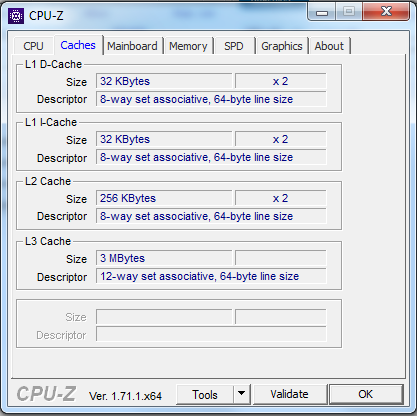The height and width of the screenshot is (416, 417).
Task: Click the L1 D-Cache descriptor field
Action: pyautogui.click(x=211, y=99)
